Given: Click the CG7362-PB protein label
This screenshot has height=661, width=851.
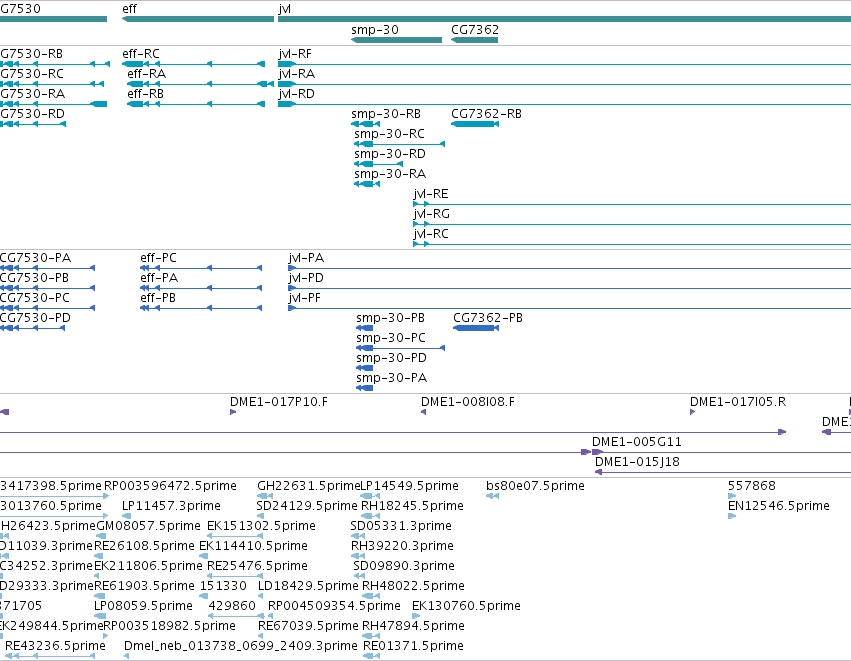Looking at the screenshot, I should coord(488,318).
